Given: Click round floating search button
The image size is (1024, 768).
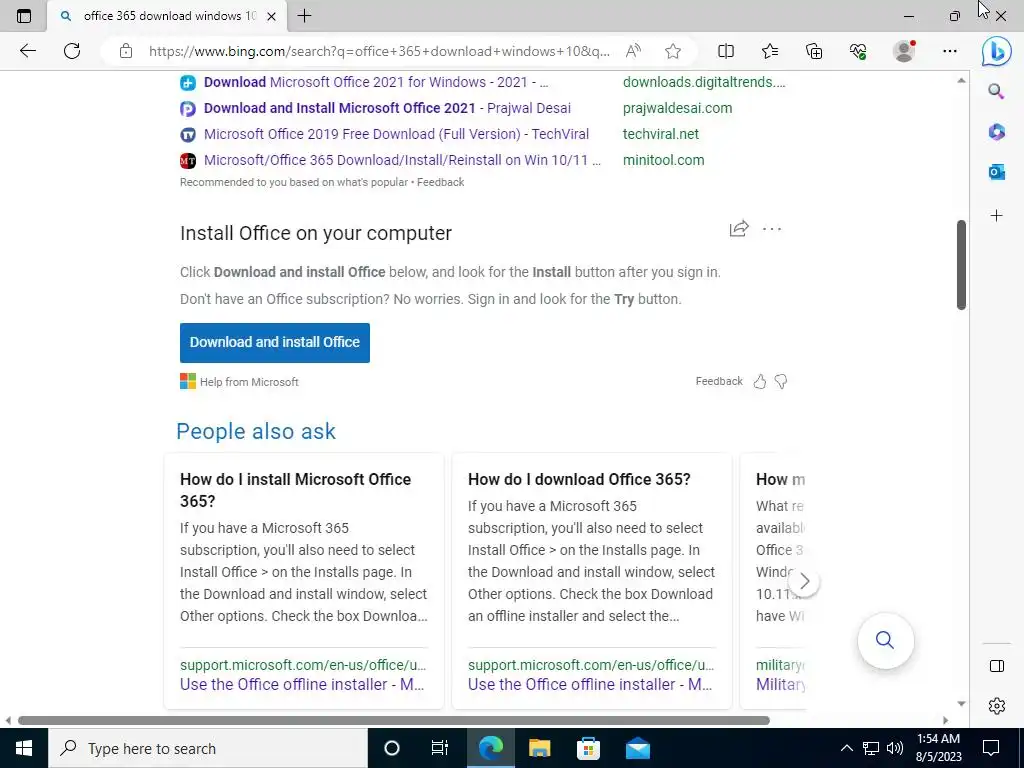Looking at the screenshot, I should 885,640.
